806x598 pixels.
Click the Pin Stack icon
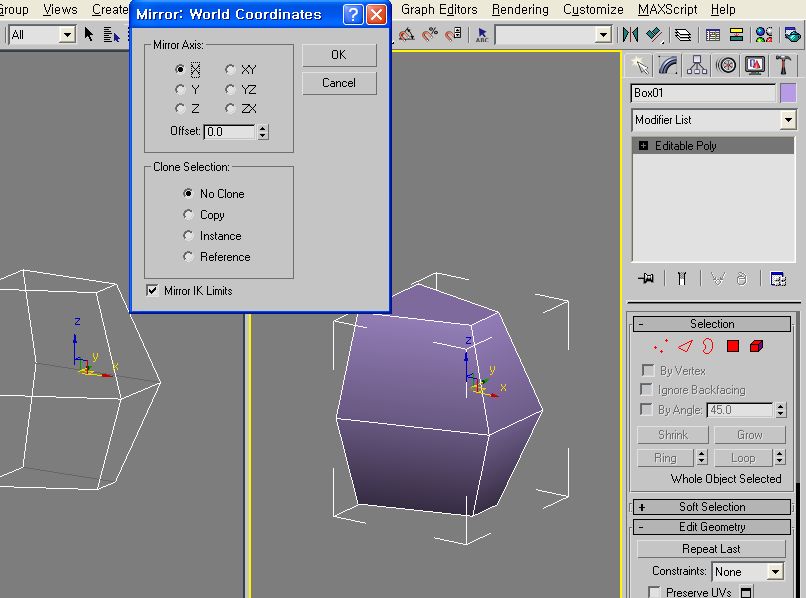coord(646,279)
